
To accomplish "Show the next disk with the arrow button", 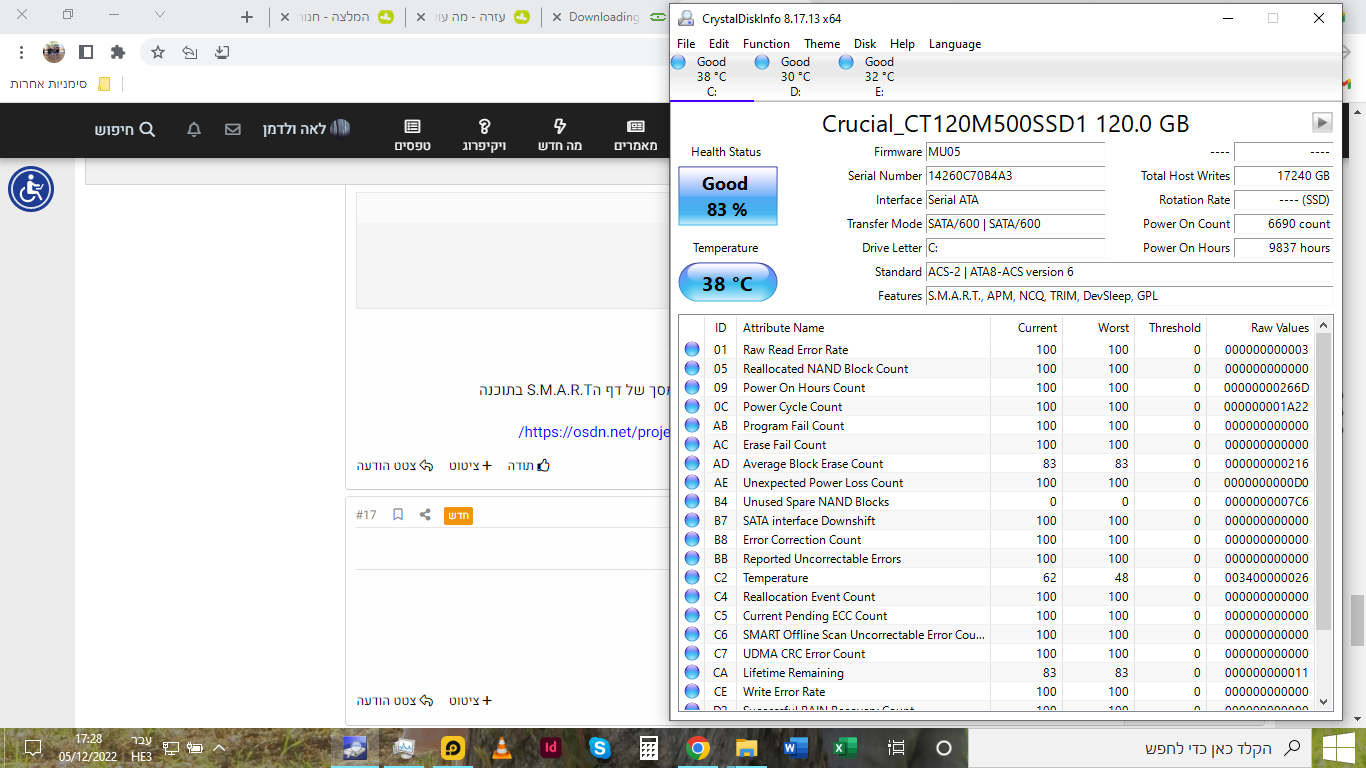I will pyautogui.click(x=1322, y=122).
